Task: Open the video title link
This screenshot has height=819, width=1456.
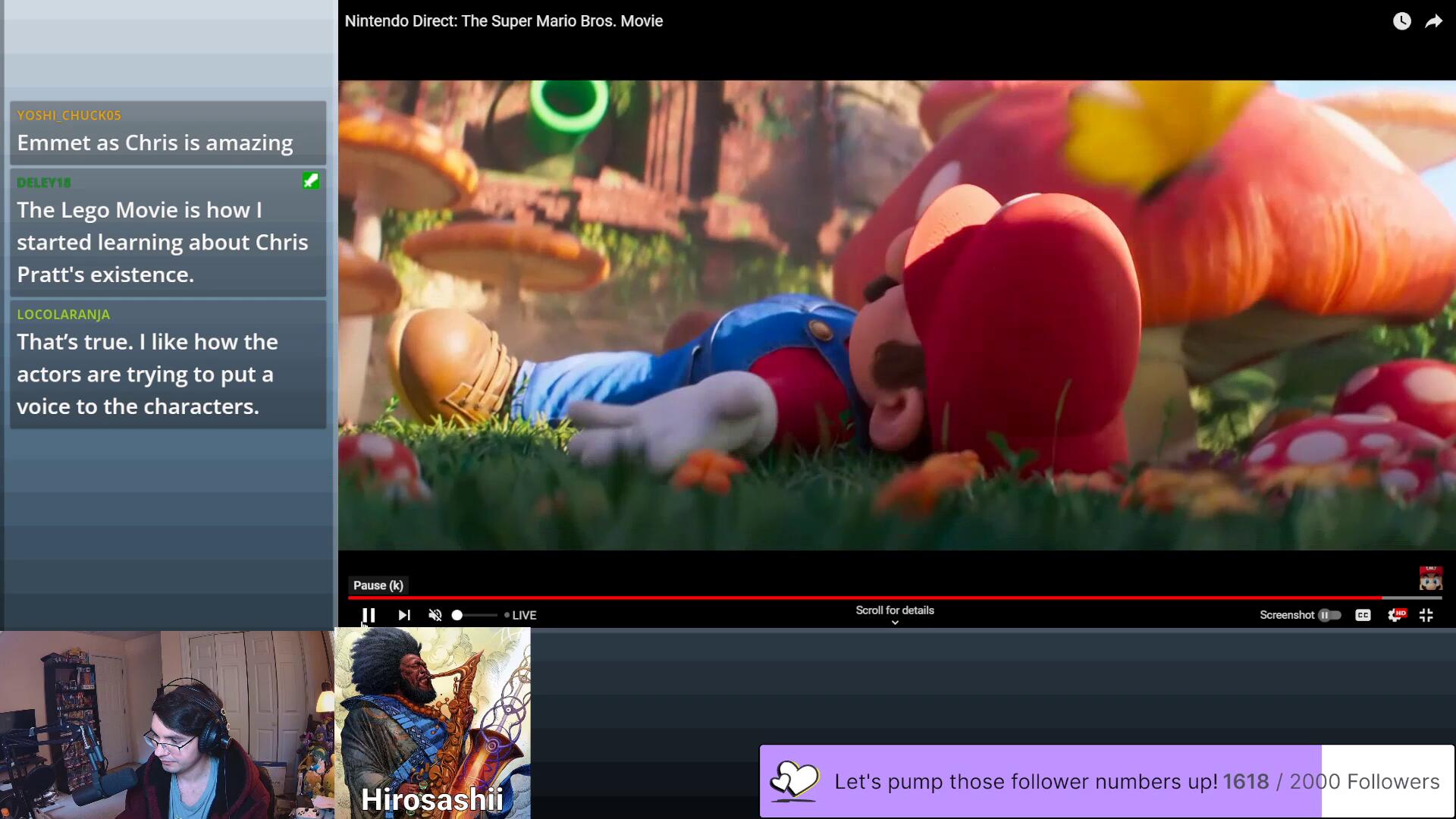Action: pos(504,21)
